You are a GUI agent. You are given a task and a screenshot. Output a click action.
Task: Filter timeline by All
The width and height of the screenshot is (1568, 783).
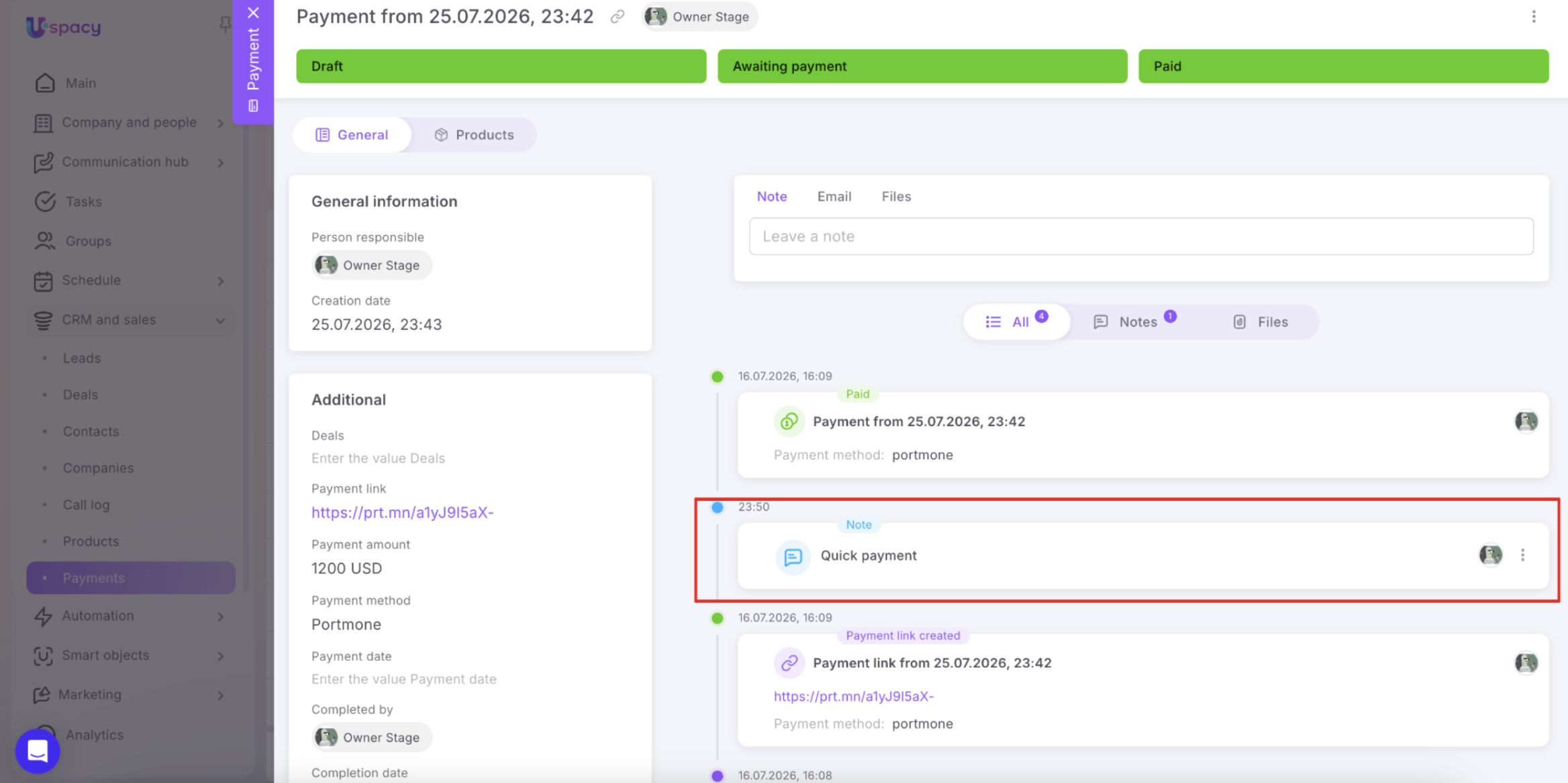pos(1016,322)
